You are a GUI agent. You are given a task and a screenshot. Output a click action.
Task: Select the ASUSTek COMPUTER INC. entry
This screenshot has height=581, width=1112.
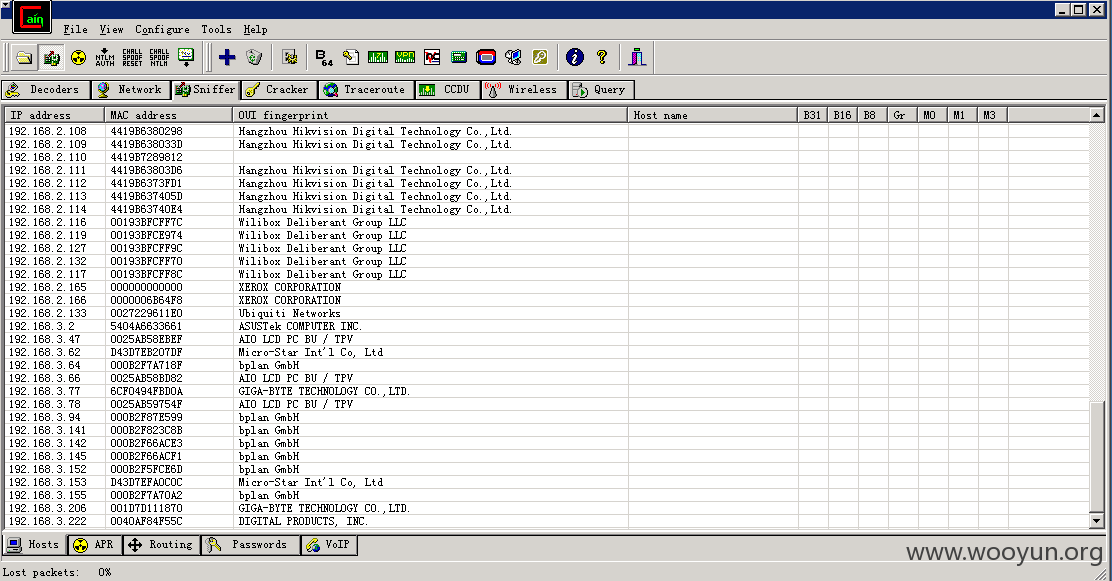coord(300,326)
